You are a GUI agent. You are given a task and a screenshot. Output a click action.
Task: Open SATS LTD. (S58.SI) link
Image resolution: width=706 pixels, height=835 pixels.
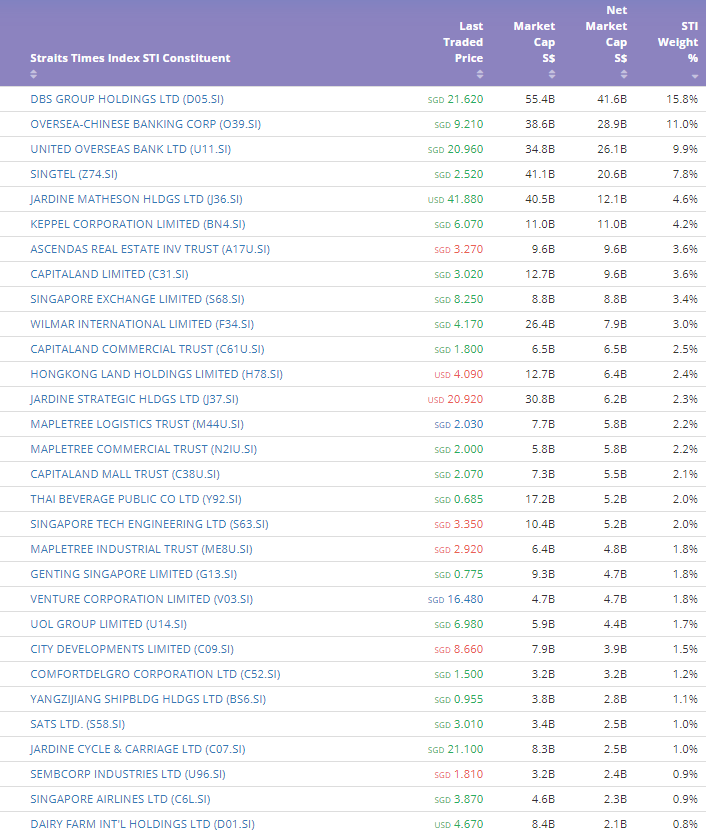(x=78, y=725)
